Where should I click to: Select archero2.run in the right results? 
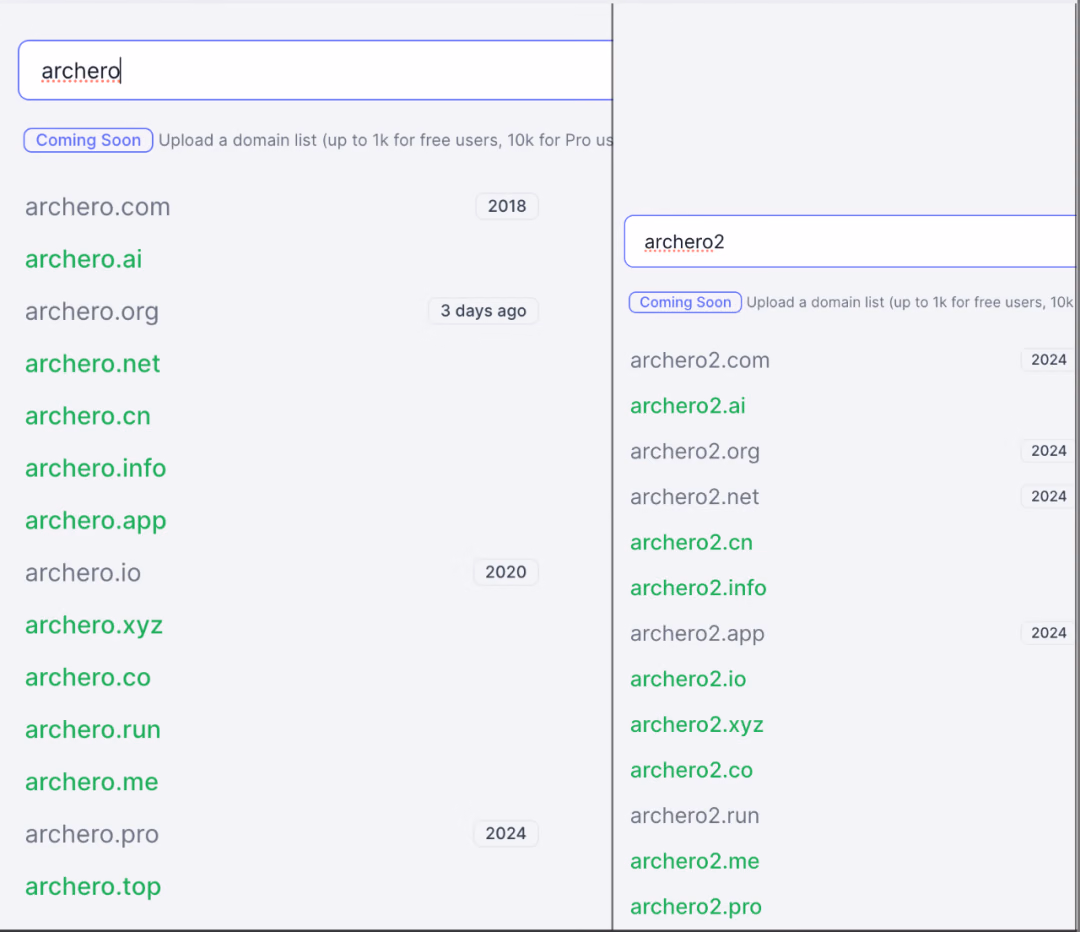(695, 816)
